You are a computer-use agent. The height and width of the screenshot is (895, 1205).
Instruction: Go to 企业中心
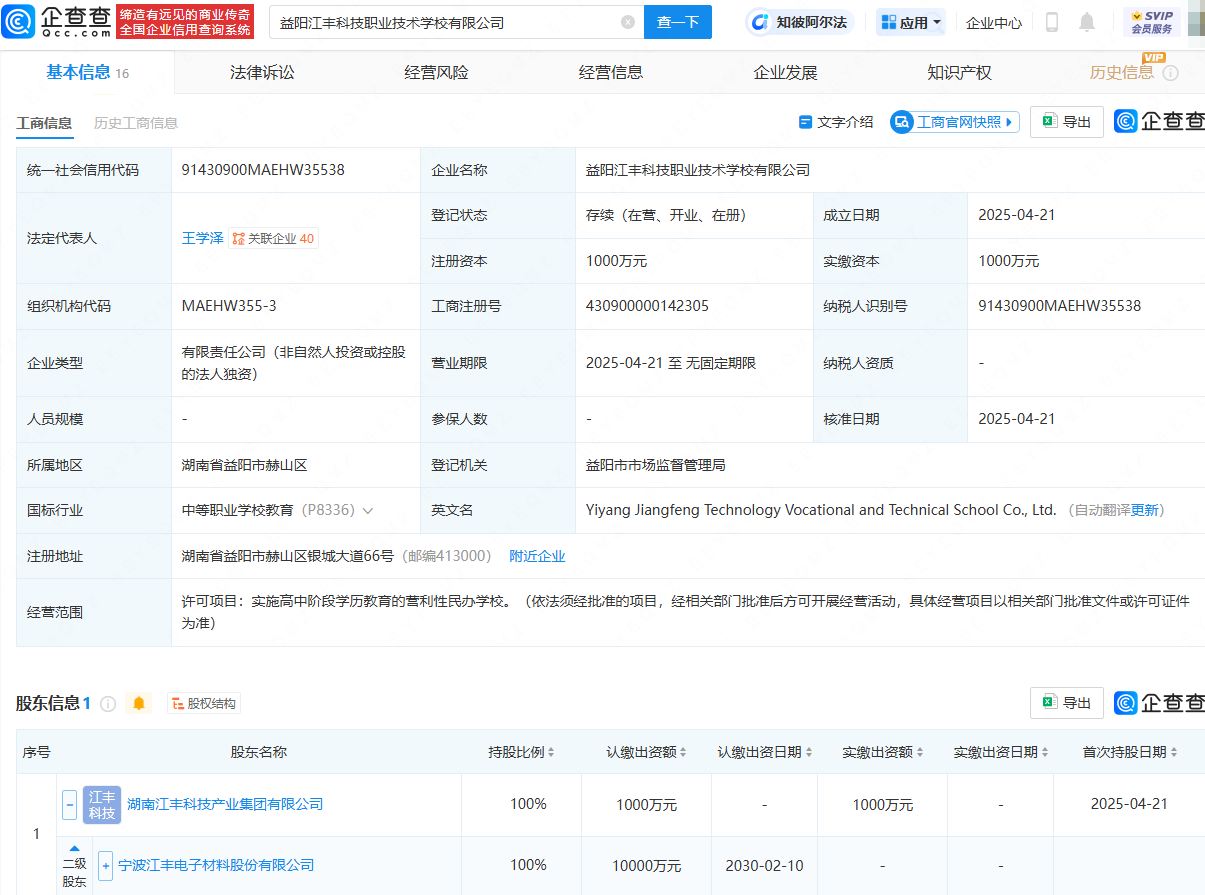point(994,22)
